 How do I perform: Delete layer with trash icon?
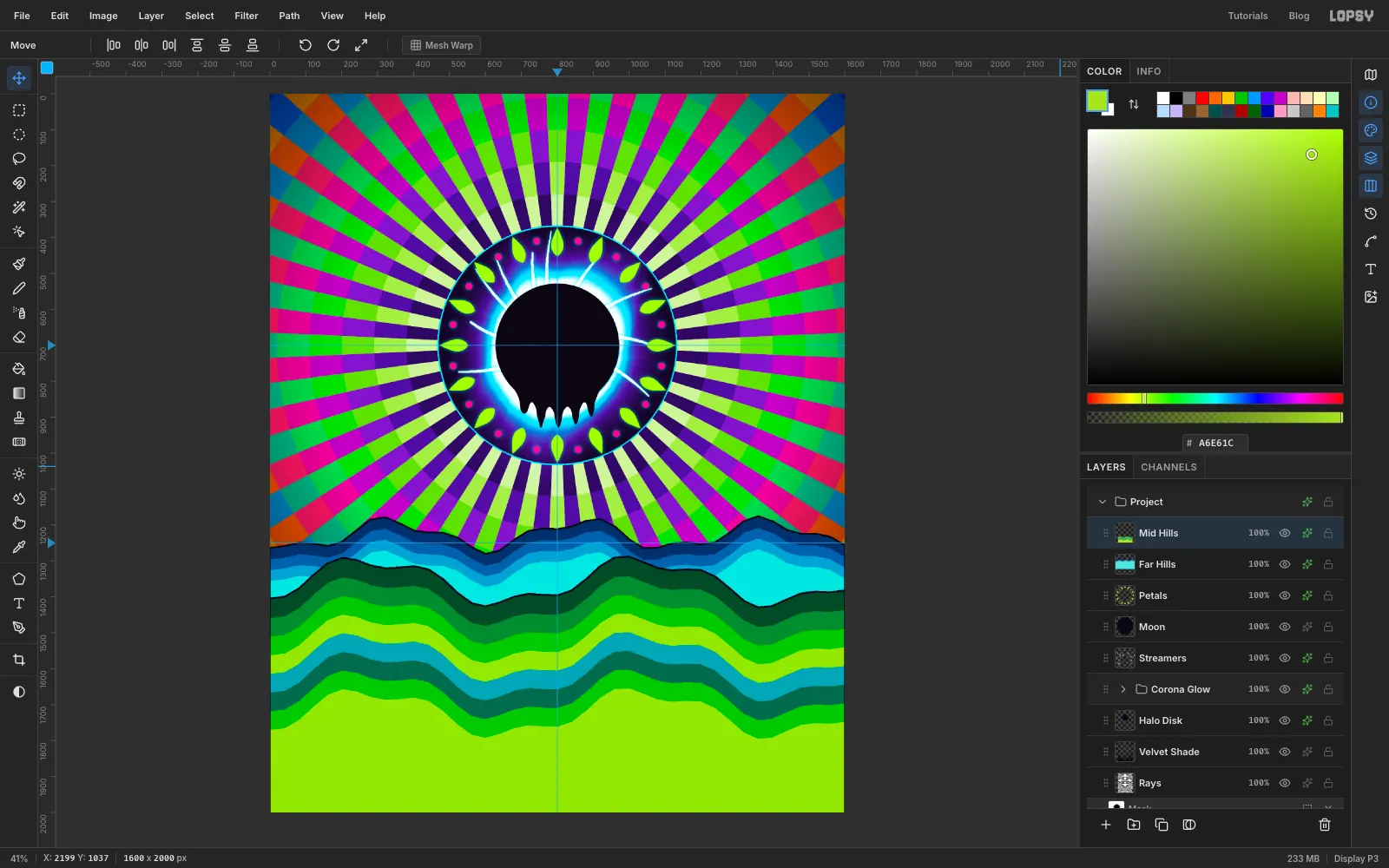tap(1325, 825)
